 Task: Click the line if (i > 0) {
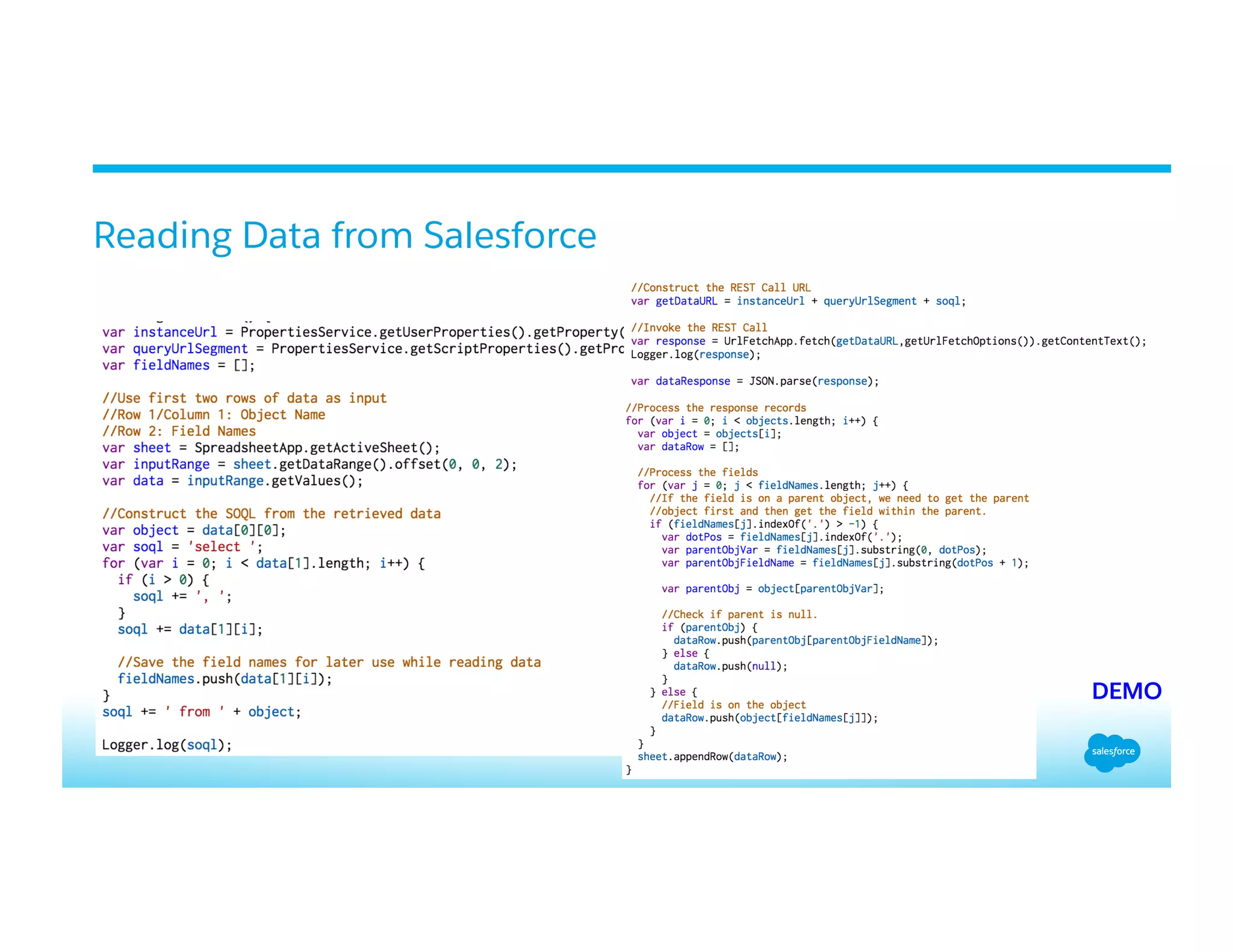164,580
